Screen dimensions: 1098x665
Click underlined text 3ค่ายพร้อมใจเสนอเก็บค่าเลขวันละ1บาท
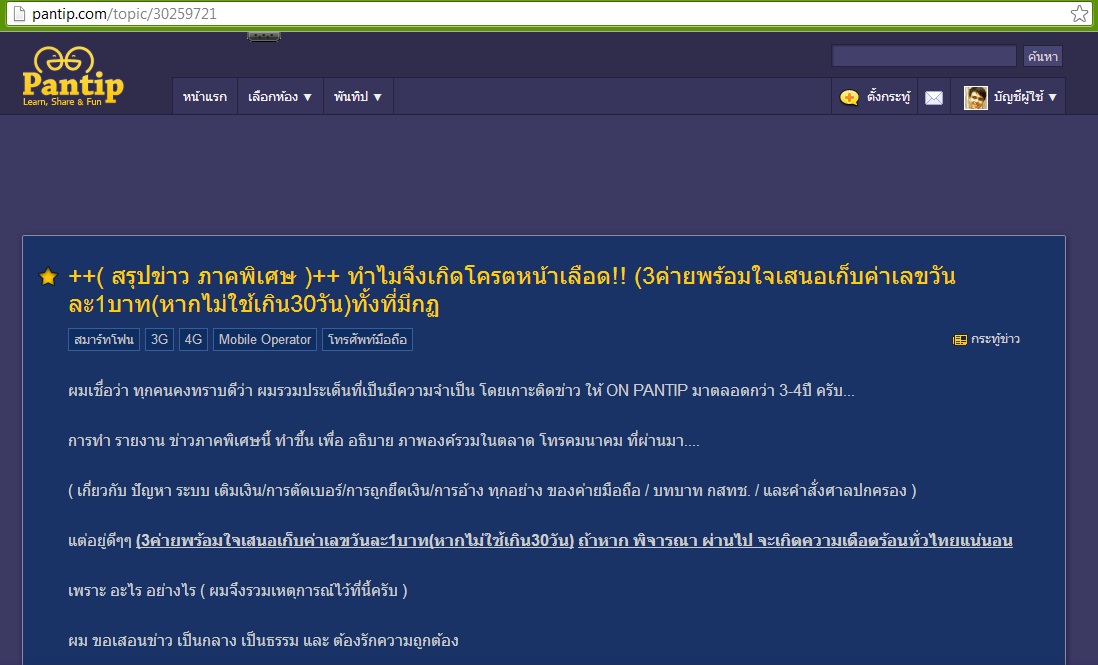(355, 540)
